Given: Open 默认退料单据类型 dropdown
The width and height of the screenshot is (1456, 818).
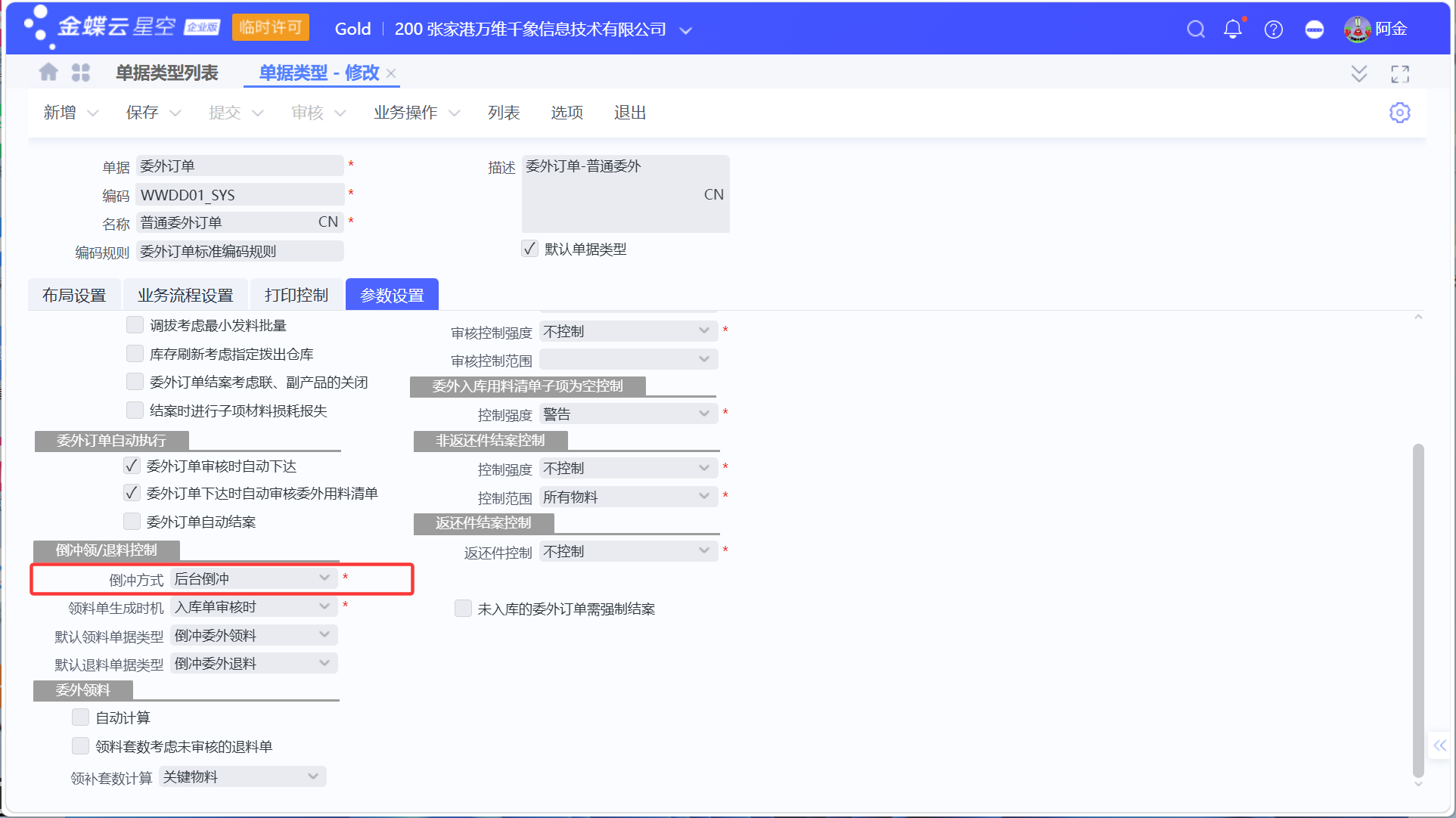Looking at the screenshot, I should [x=253, y=664].
